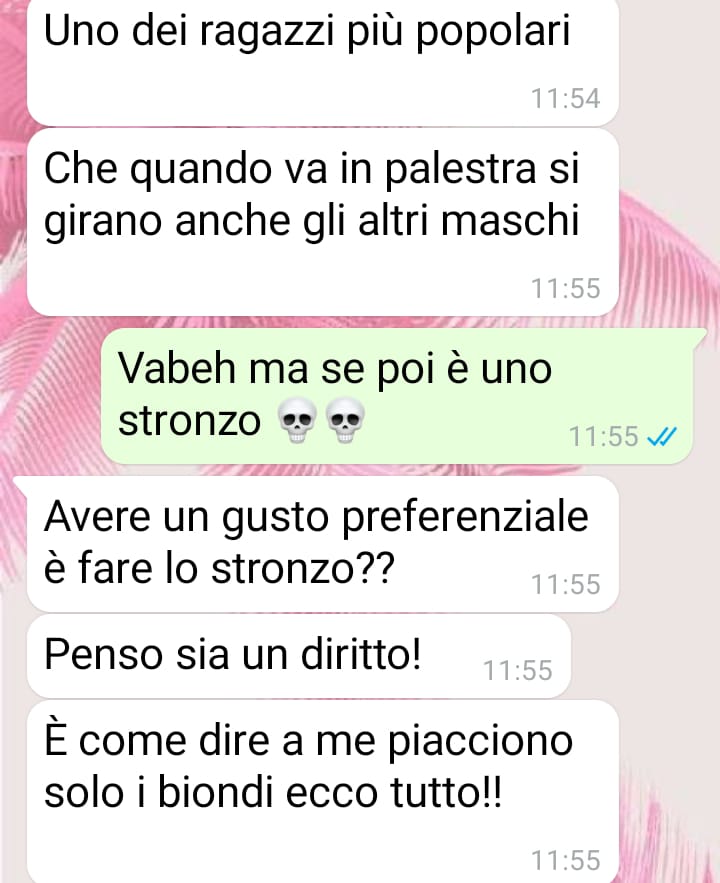Tap the timestamp under 'solo i biondi ecco tutto!!'
The width and height of the screenshot is (720, 883).
coord(566,860)
